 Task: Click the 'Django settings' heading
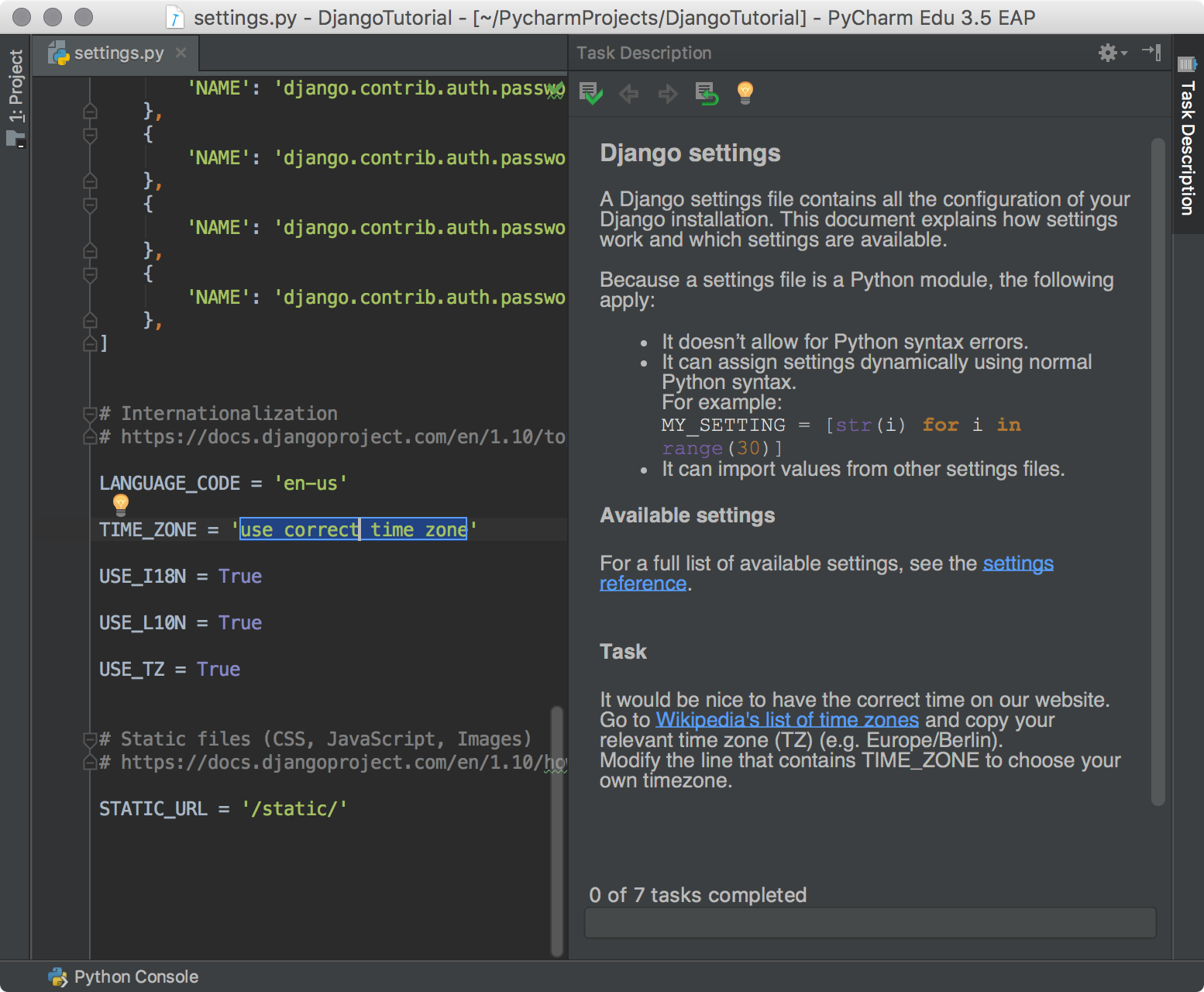point(690,153)
